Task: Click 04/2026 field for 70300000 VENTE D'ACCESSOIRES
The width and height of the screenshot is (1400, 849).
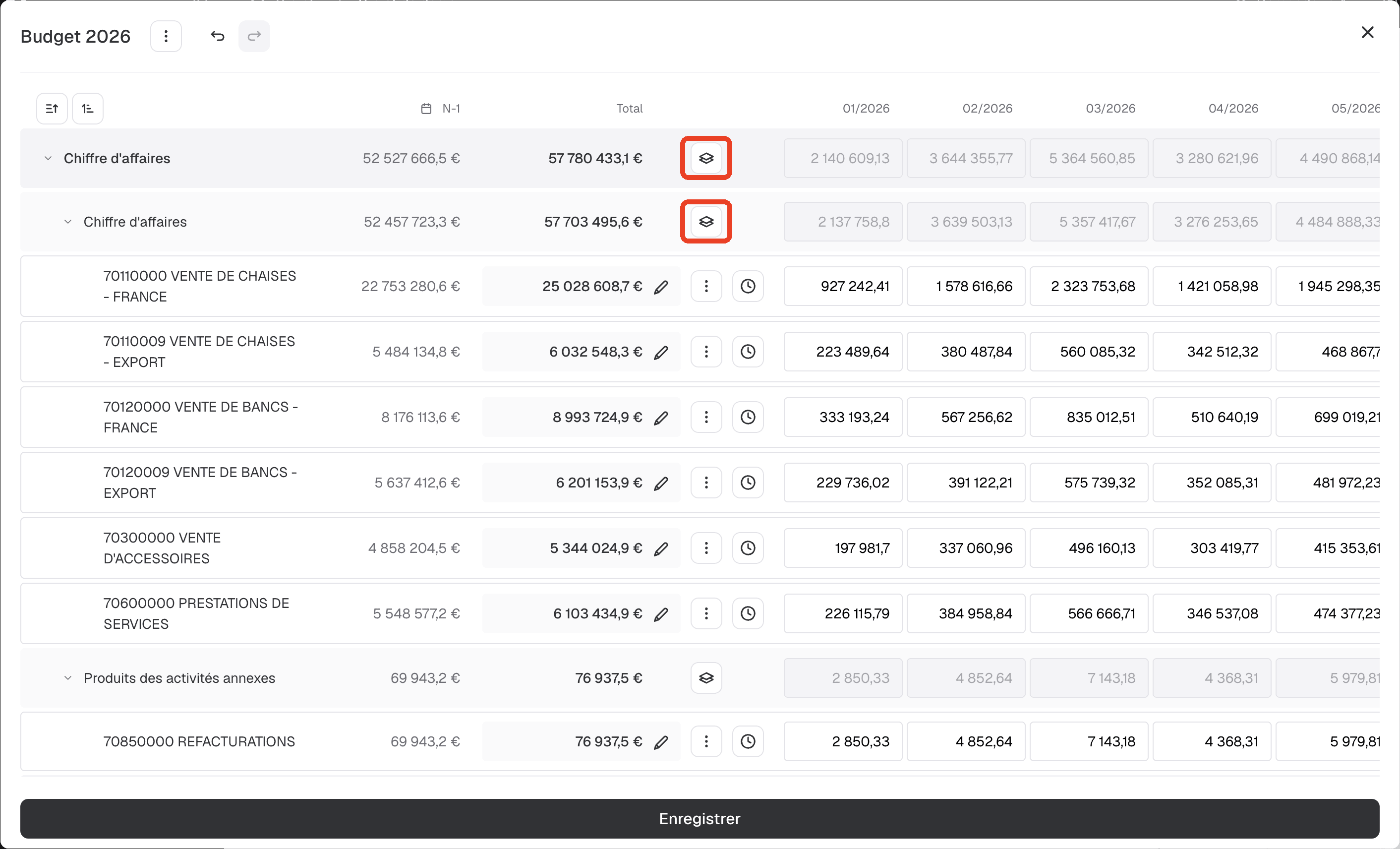Action: tap(1212, 548)
